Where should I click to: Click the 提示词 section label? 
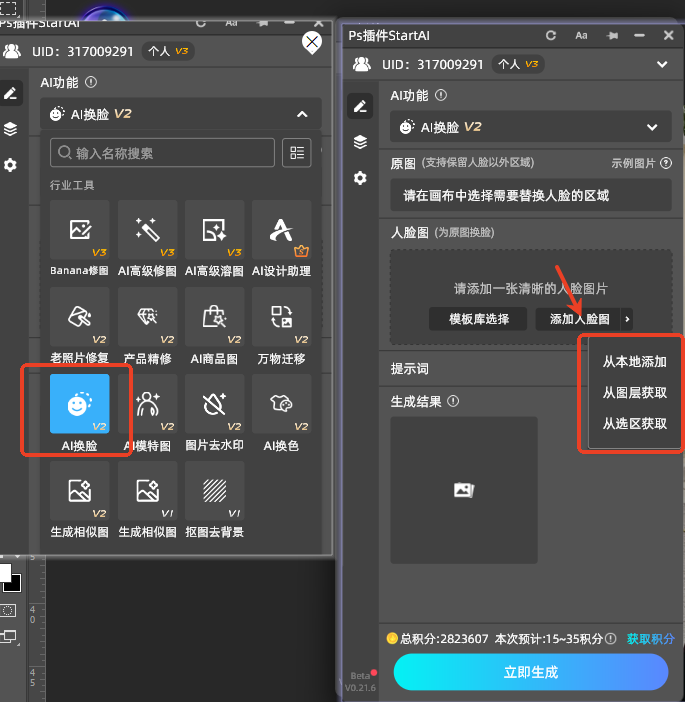click(x=409, y=369)
